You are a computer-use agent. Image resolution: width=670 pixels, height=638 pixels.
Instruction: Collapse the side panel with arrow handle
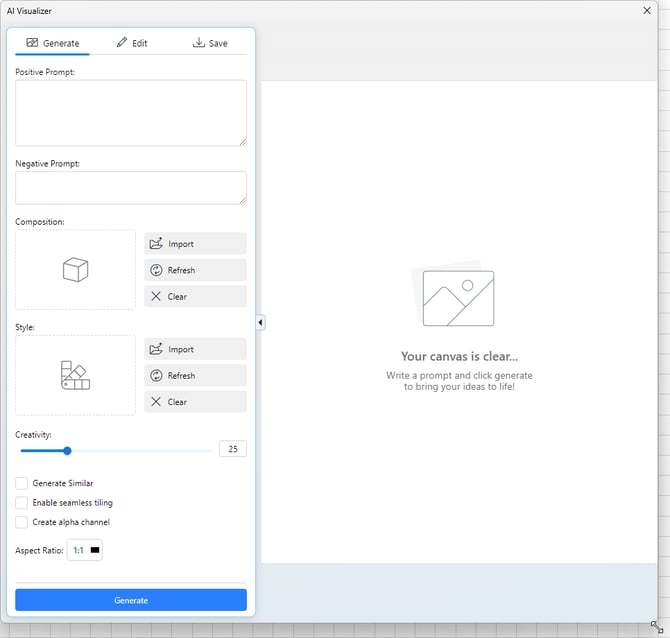(x=260, y=322)
